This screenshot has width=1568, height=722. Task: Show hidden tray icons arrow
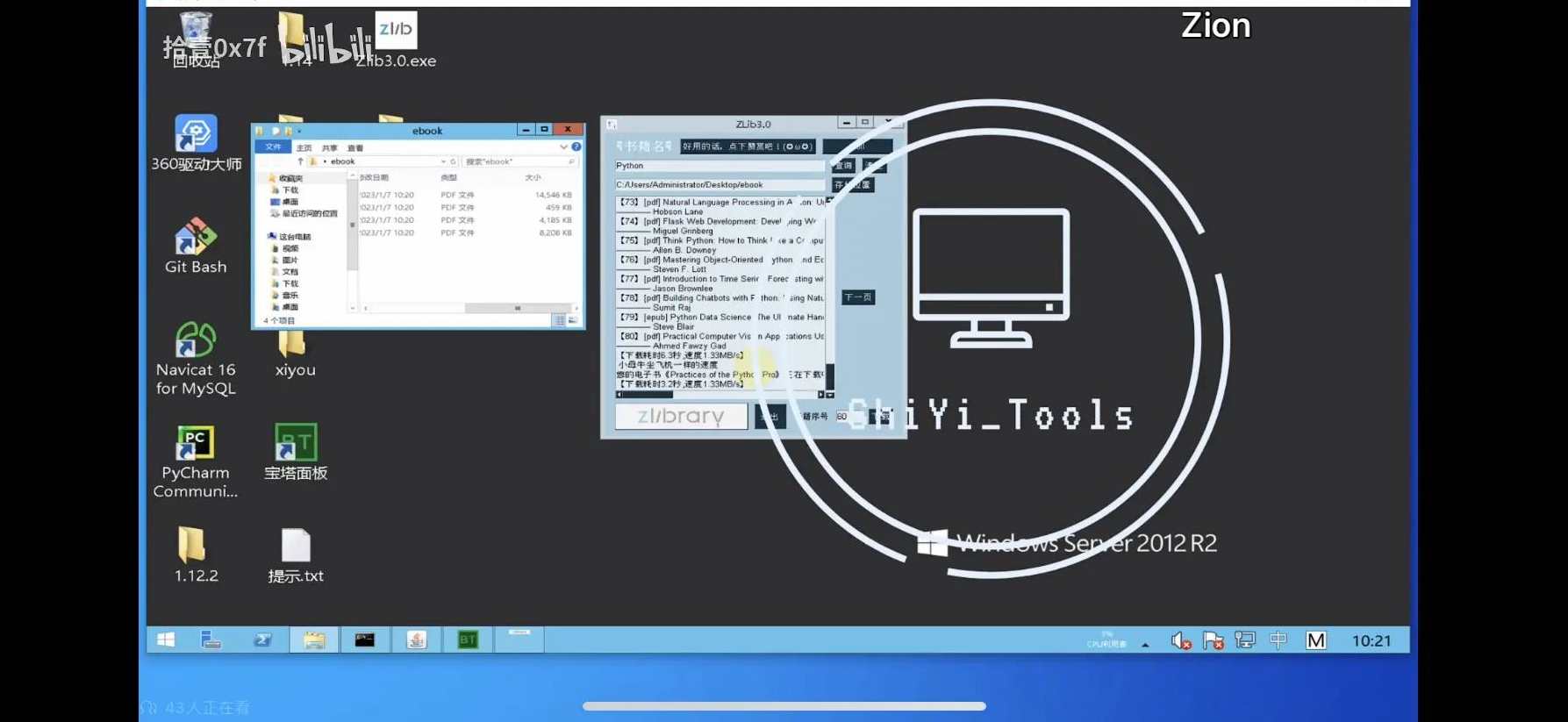1145,645
